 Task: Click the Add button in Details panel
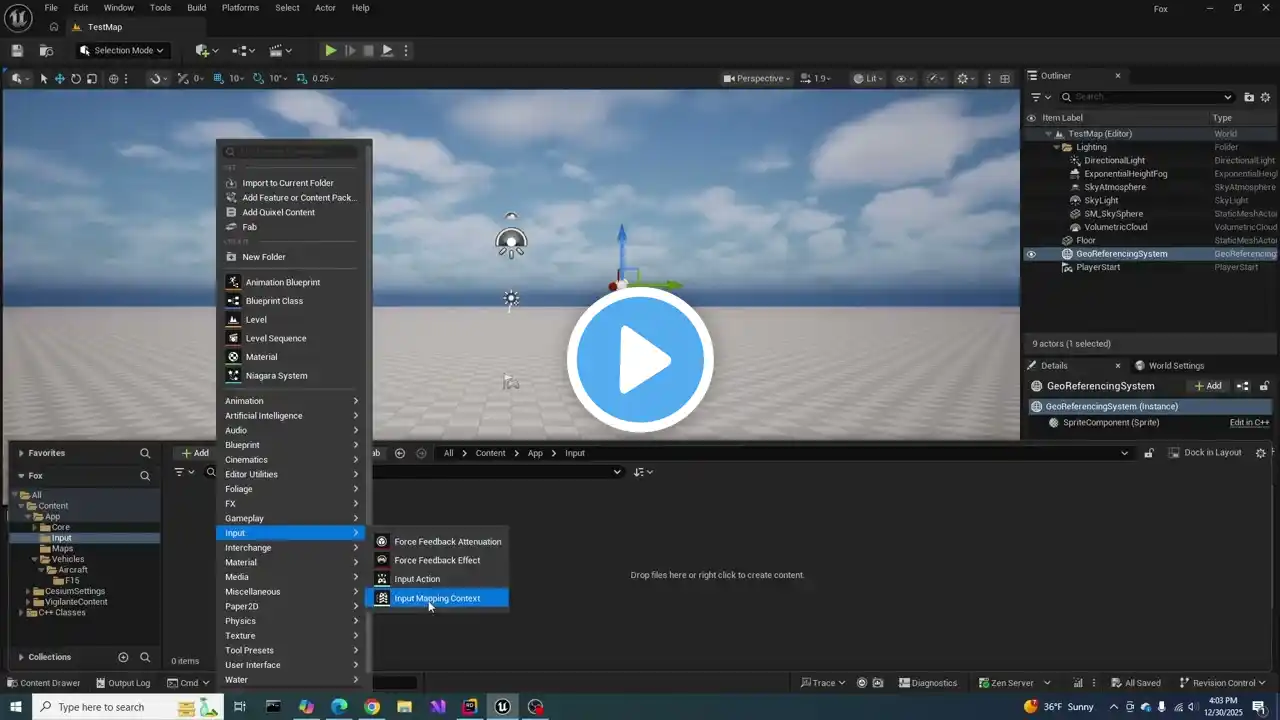[x=1208, y=386]
